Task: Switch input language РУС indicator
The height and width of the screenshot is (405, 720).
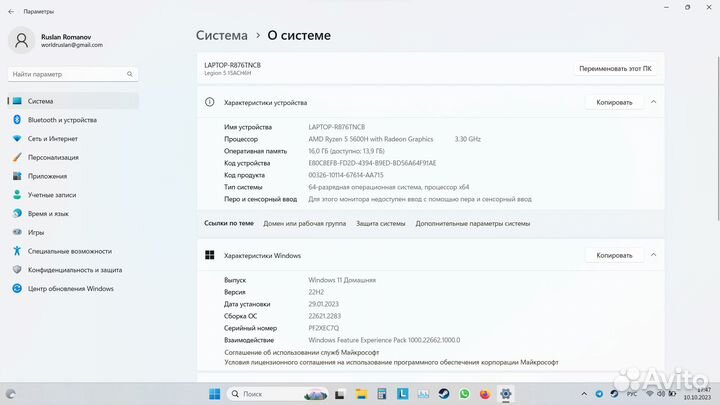Action: (632, 394)
